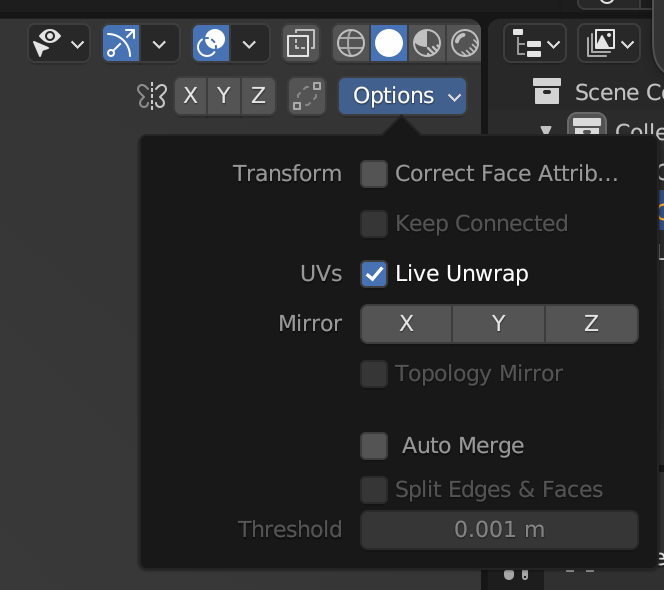Close the Options popover menu
Image resolution: width=664 pixels, height=590 pixels.
coord(402,96)
